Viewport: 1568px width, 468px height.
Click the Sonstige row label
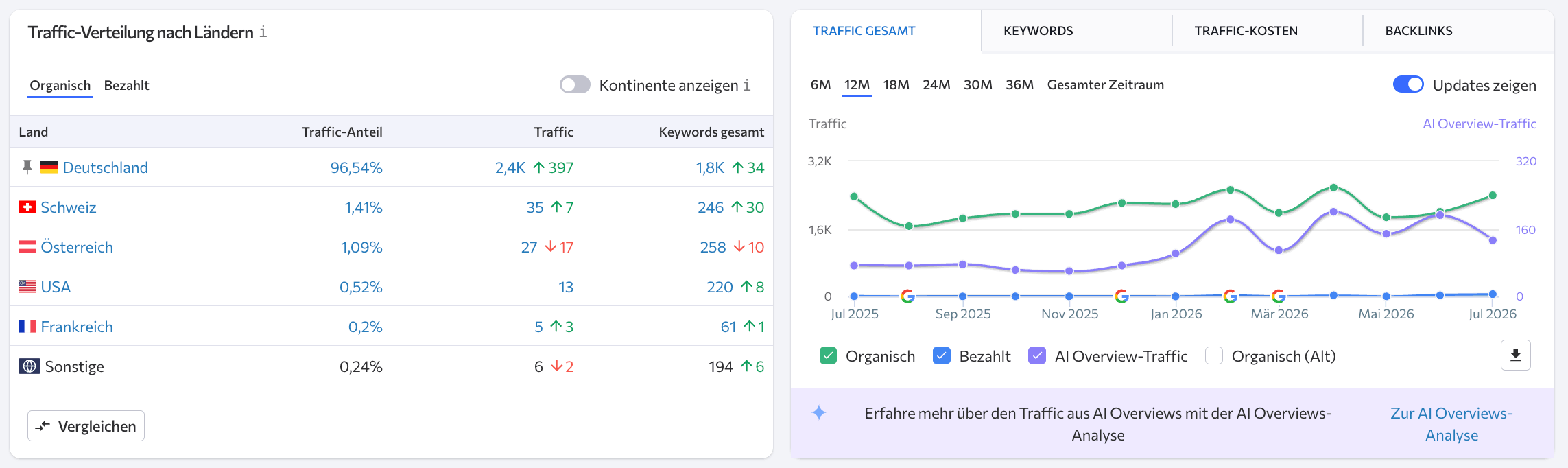pos(75,366)
